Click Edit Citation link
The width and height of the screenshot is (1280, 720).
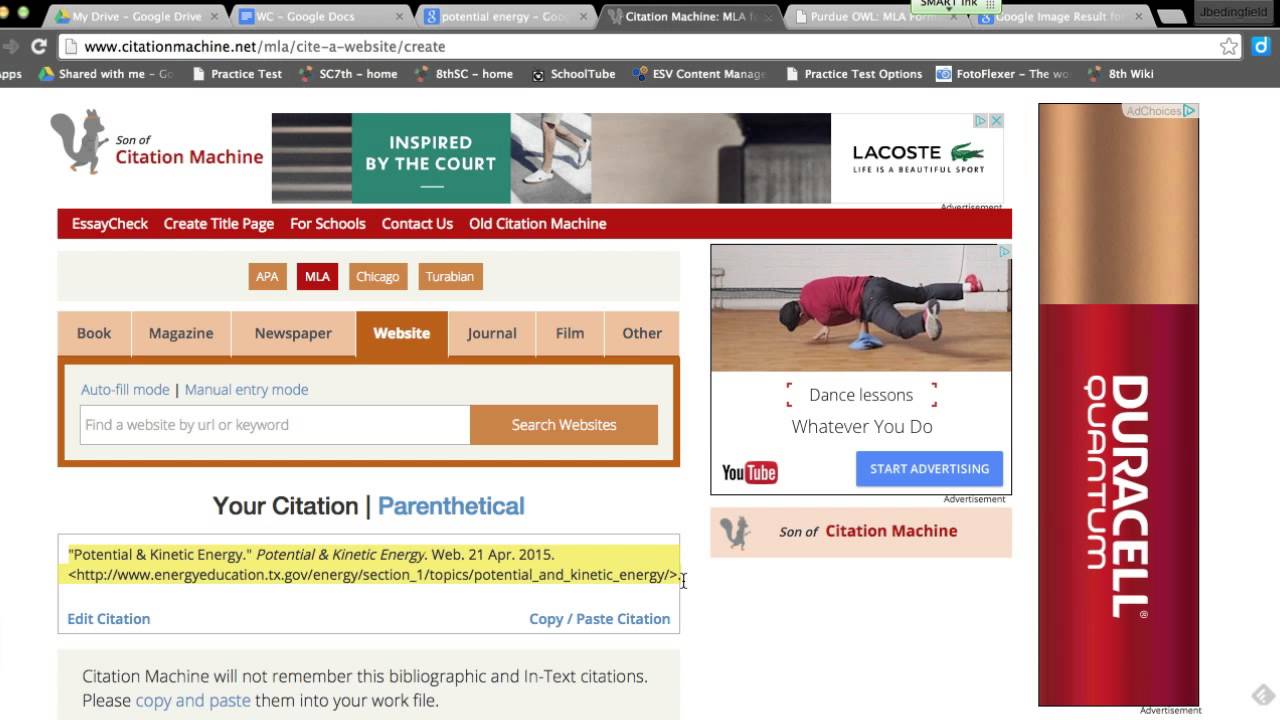tap(109, 619)
